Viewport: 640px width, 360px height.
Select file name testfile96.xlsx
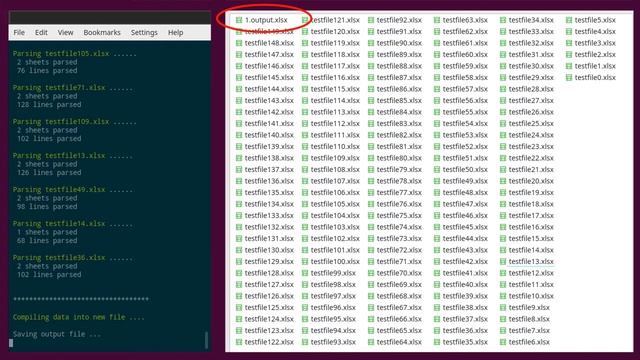333,307
